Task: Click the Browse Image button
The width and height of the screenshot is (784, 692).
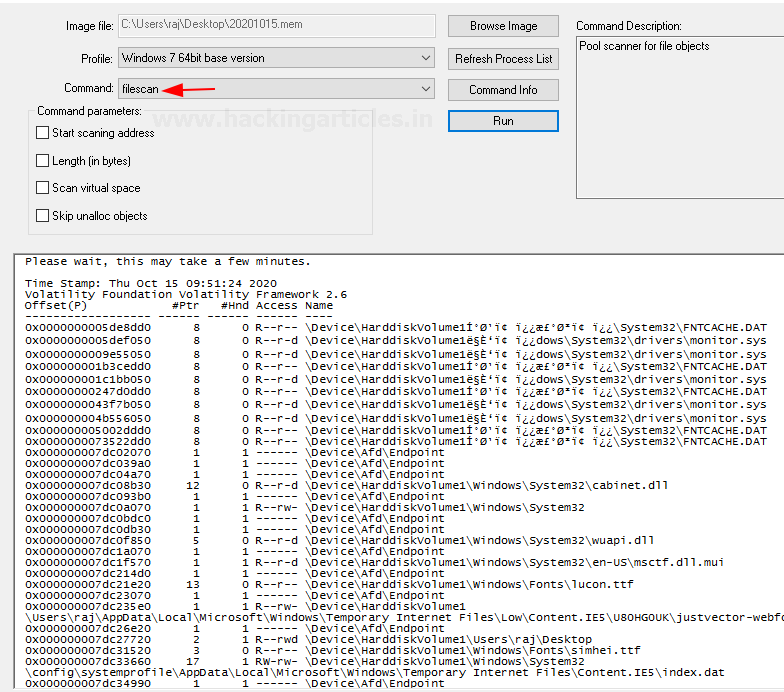Action: click(503, 26)
